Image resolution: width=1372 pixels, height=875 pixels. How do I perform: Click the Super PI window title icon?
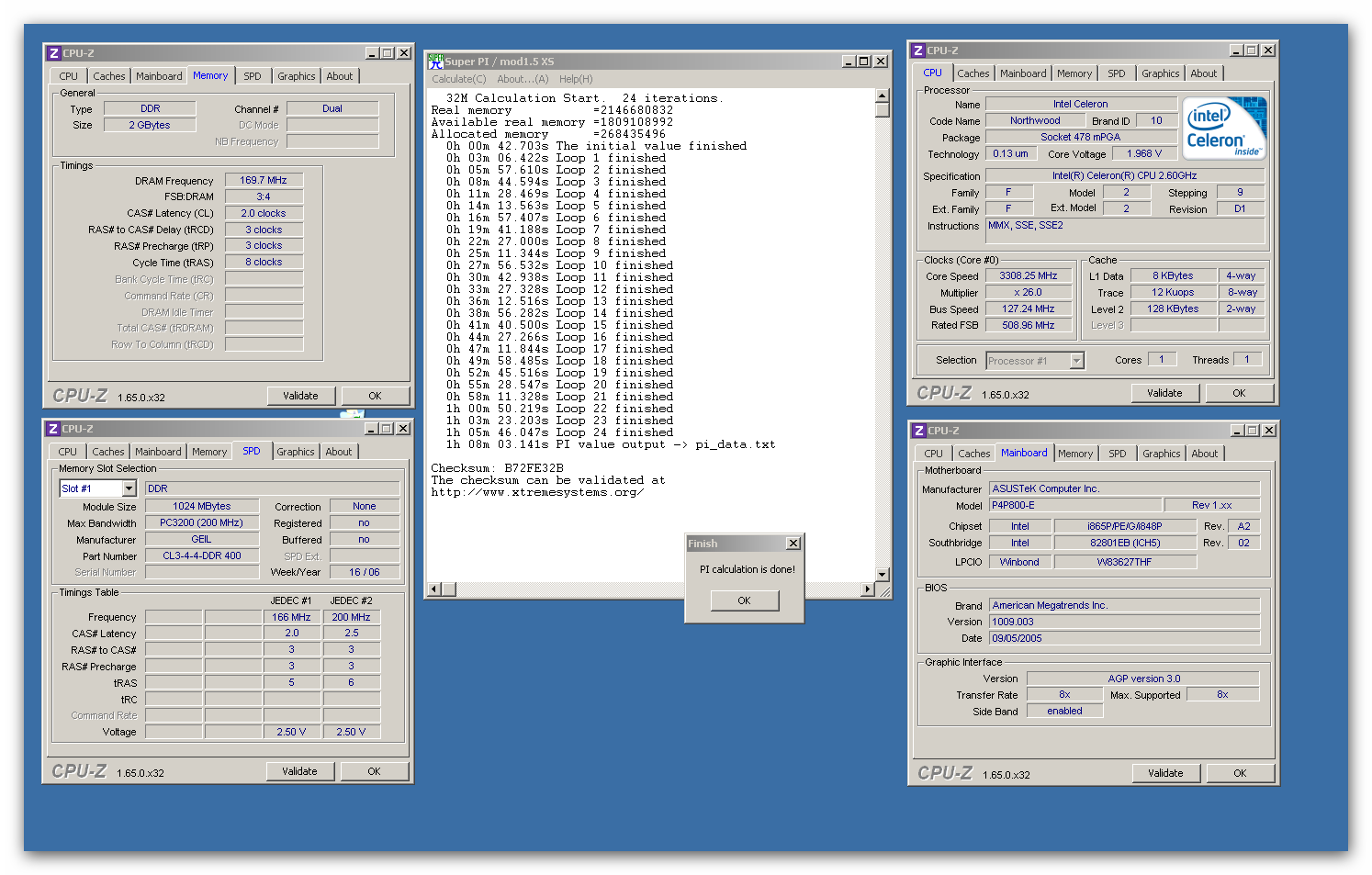click(435, 62)
